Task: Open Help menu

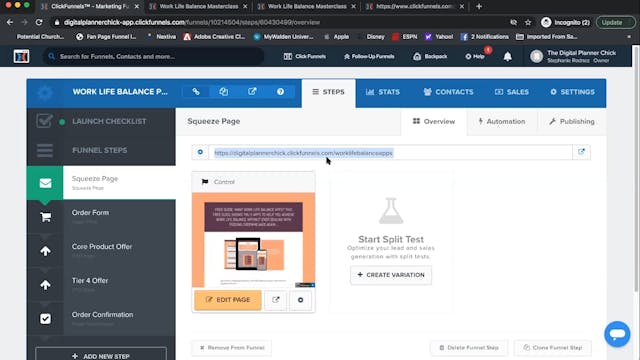Action: click(x=475, y=56)
